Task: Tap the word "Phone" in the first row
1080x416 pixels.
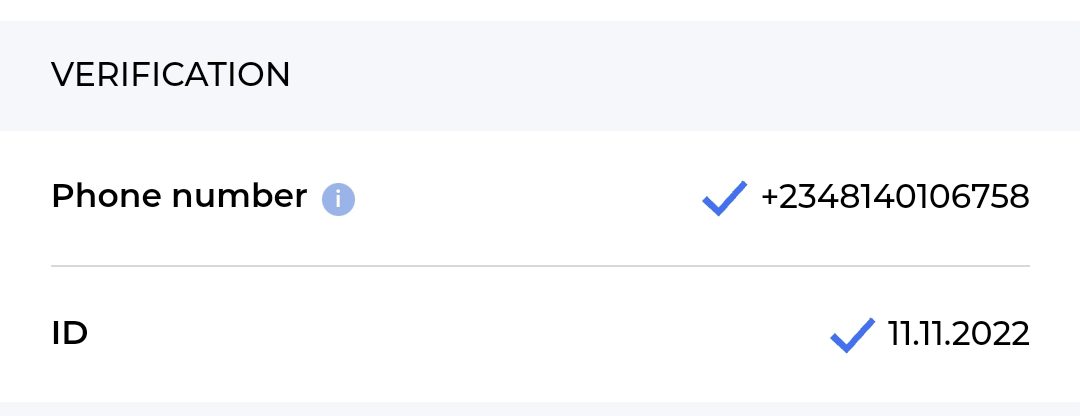Action: (x=107, y=197)
